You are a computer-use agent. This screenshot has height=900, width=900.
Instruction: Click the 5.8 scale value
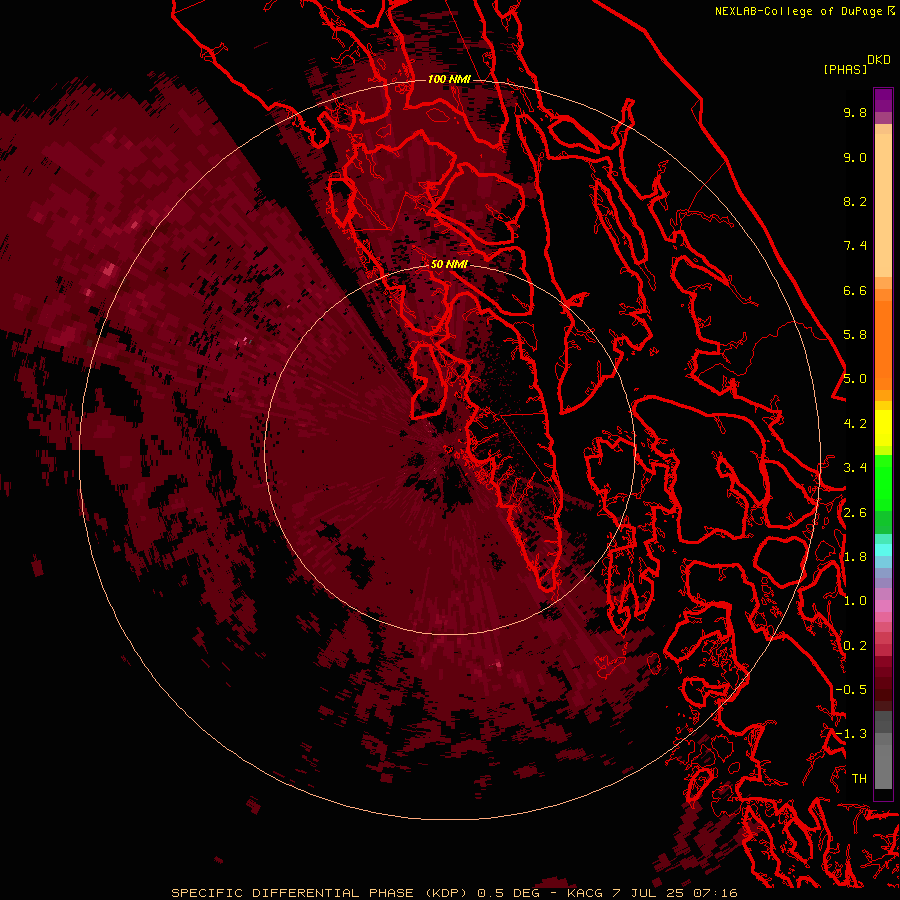point(855,335)
